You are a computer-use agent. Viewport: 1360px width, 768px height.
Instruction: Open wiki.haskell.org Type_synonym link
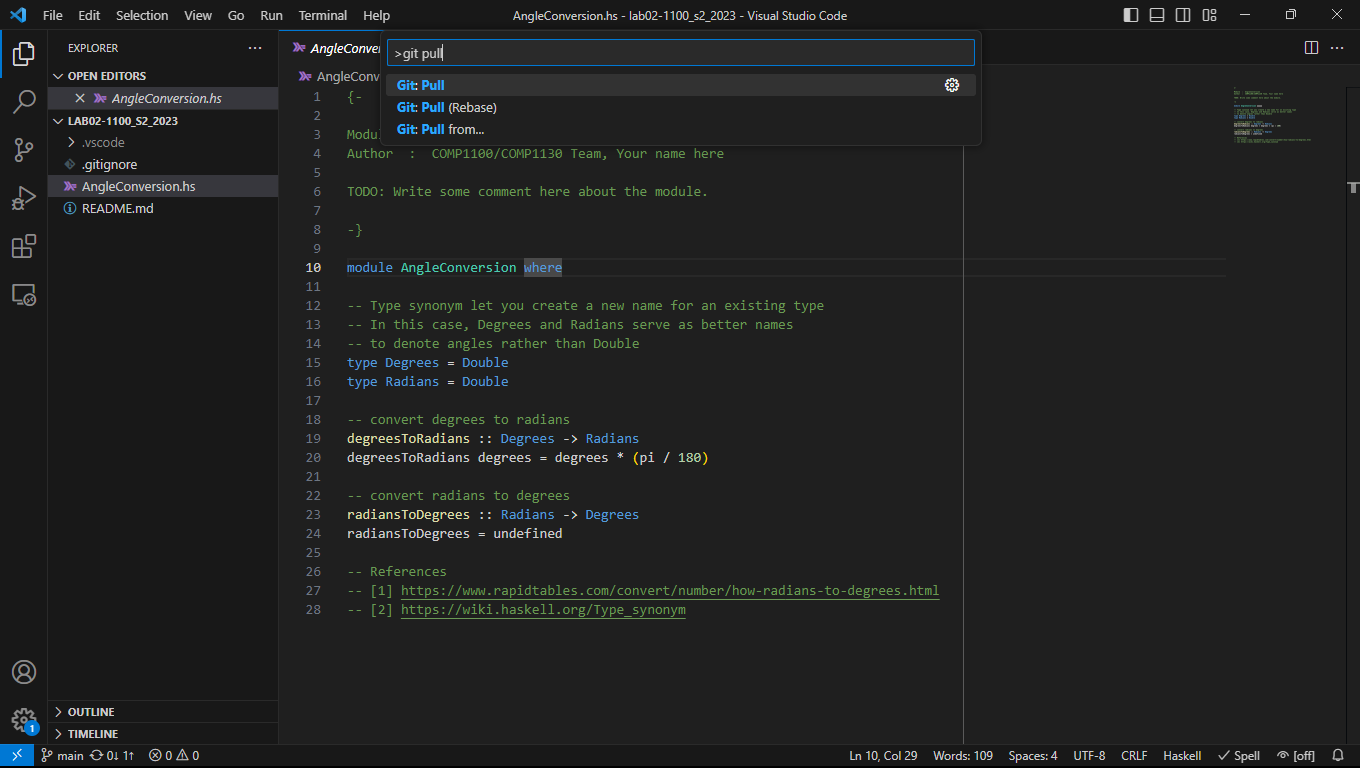click(x=543, y=610)
